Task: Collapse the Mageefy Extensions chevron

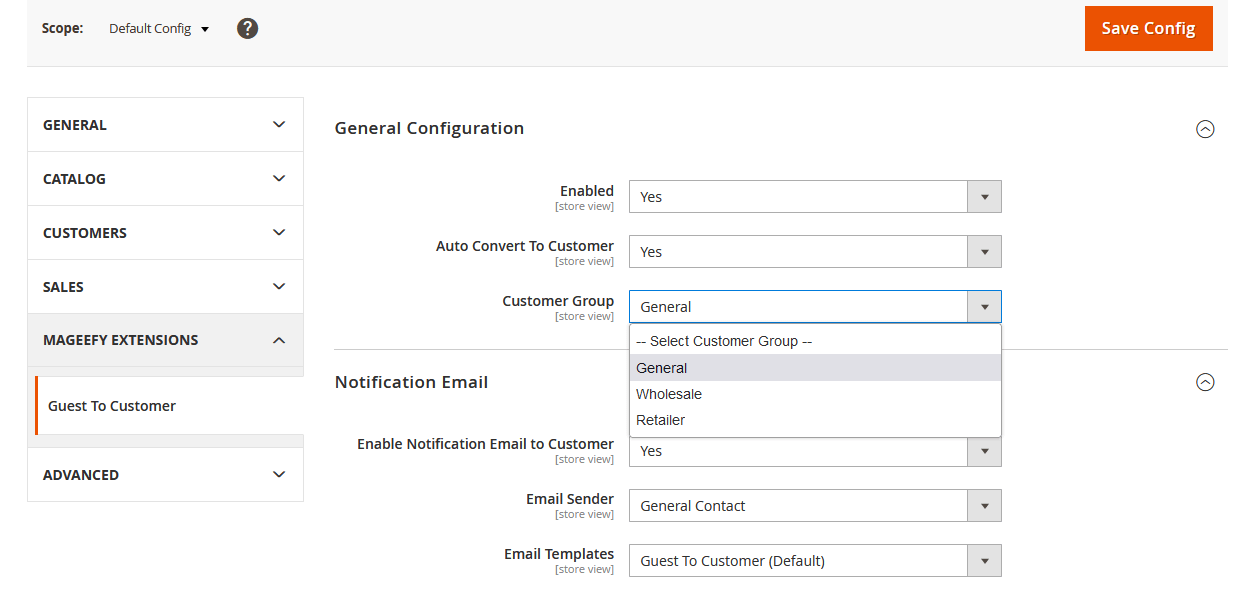Action: pyautogui.click(x=279, y=340)
